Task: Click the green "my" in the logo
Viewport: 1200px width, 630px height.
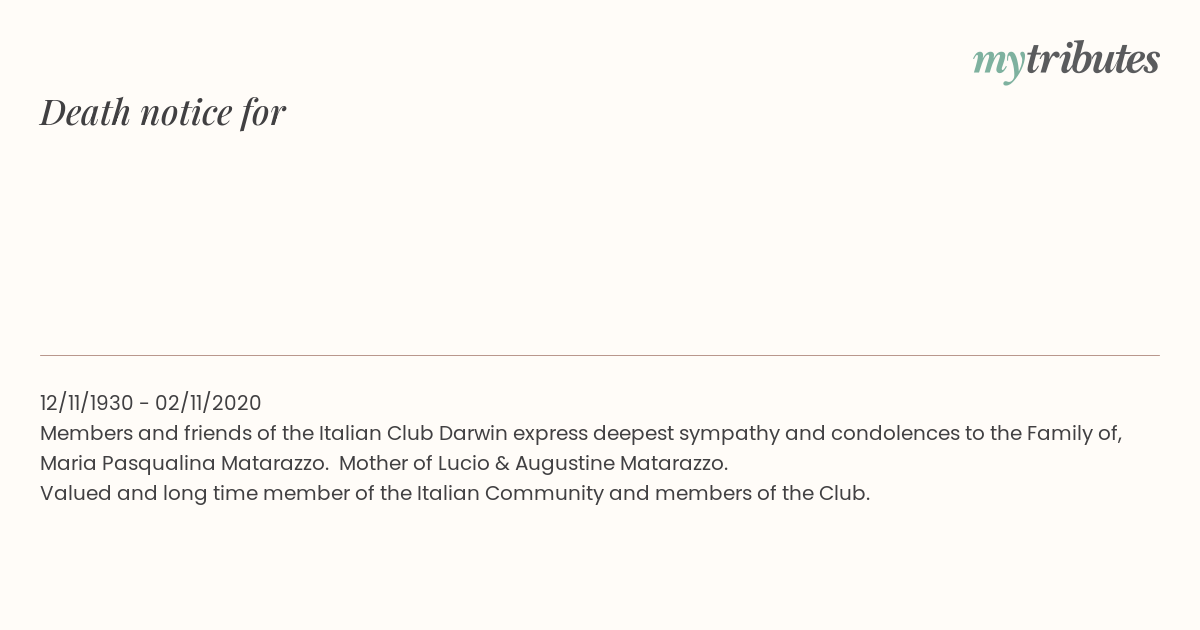Action: click(998, 64)
